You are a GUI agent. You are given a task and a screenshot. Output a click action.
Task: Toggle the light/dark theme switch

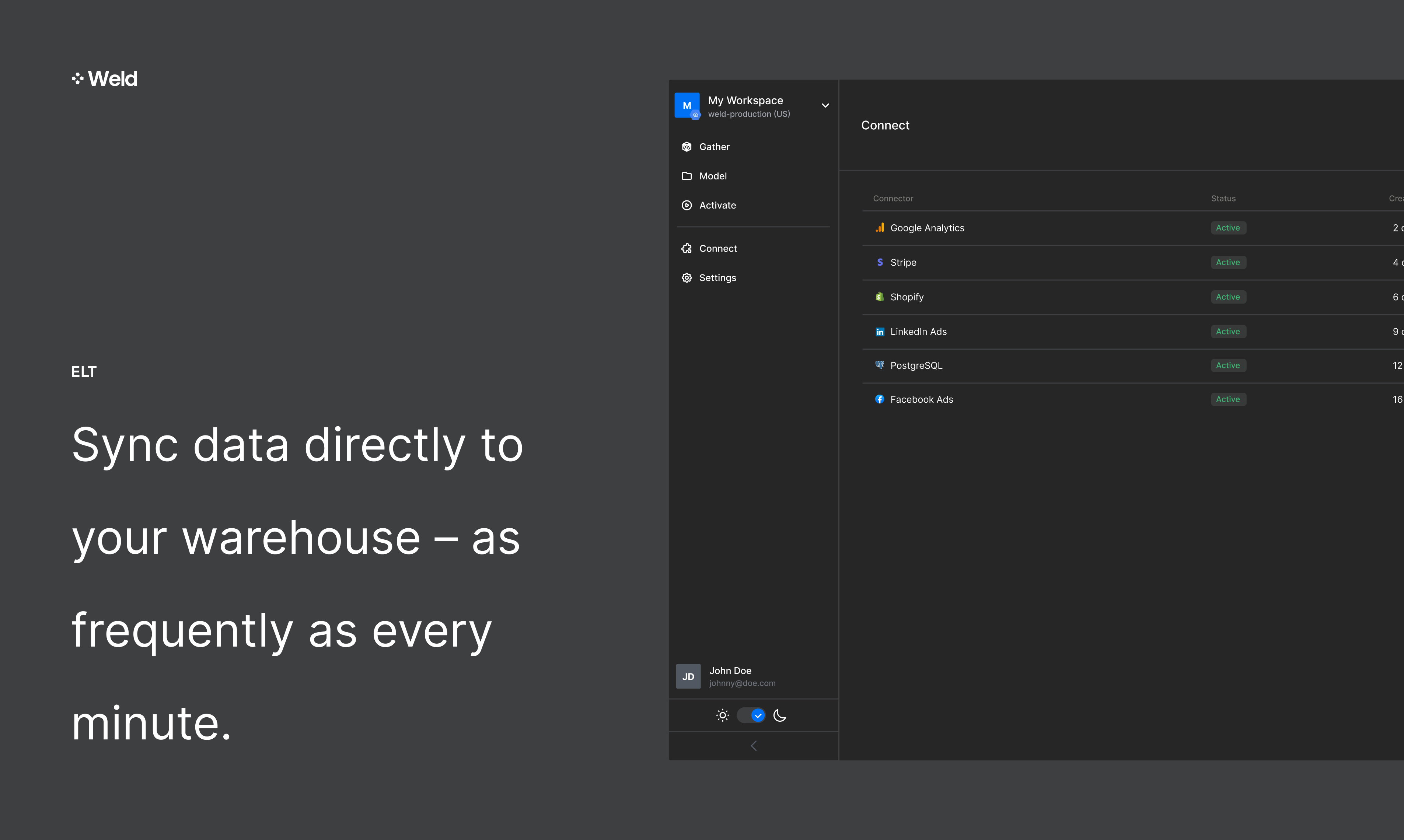coord(751,715)
